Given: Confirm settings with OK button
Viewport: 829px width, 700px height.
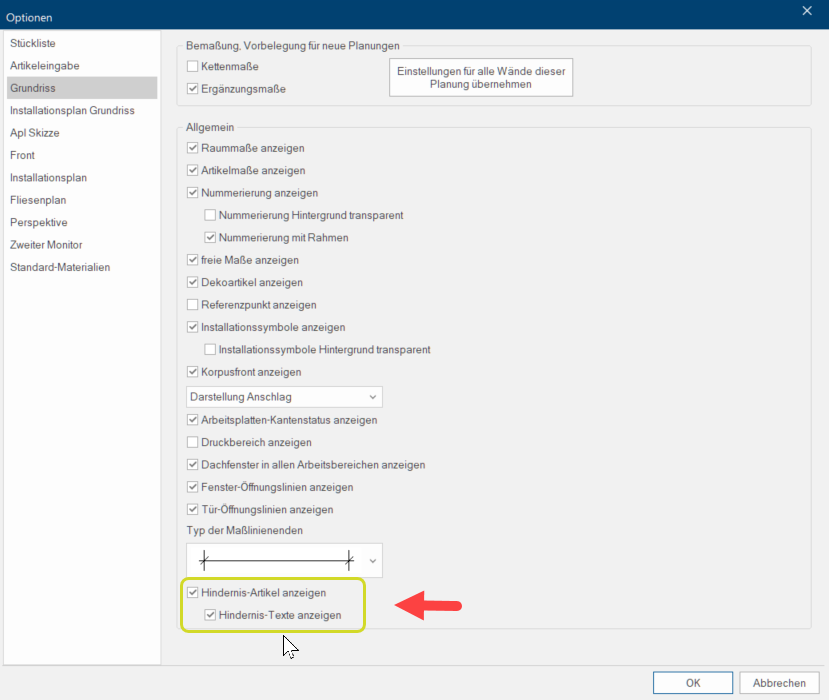Looking at the screenshot, I should click(692, 683).
